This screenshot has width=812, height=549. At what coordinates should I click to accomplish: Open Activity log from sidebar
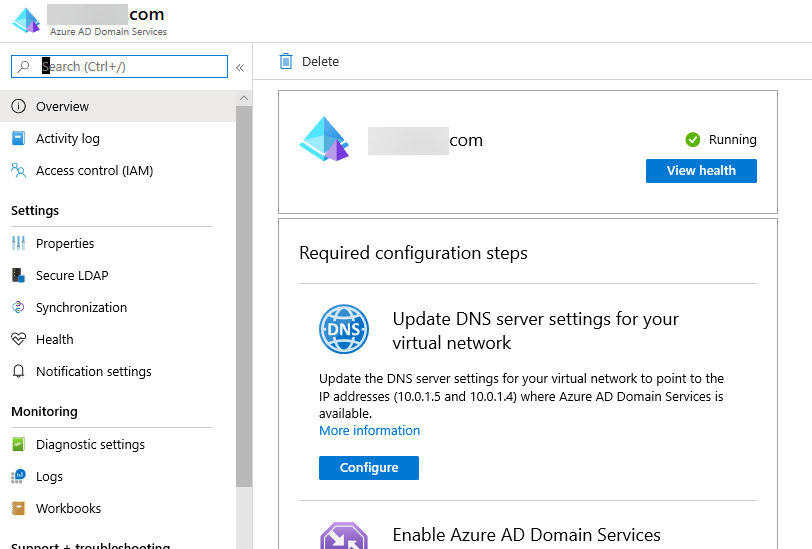pos(67,139)
